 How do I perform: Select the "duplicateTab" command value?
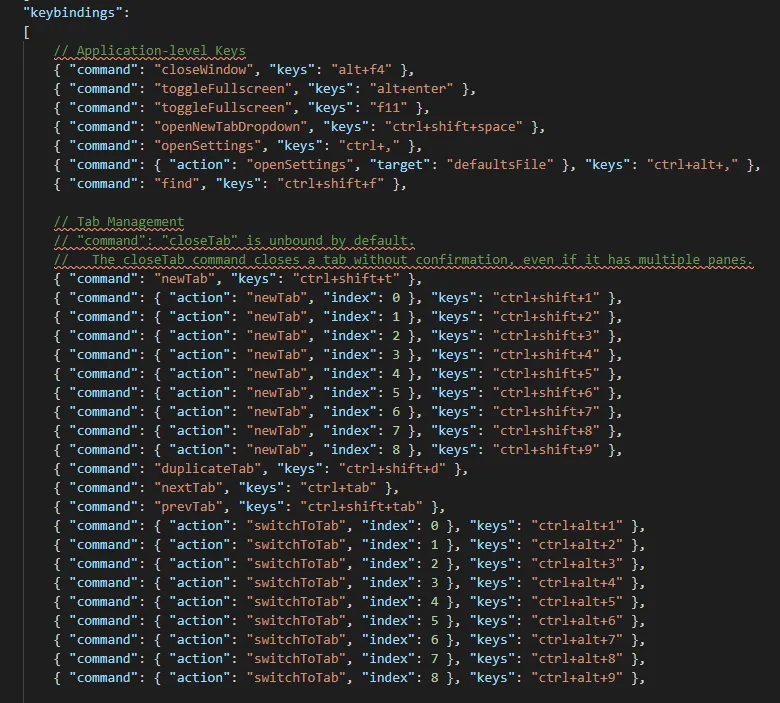tap(207, 469)
